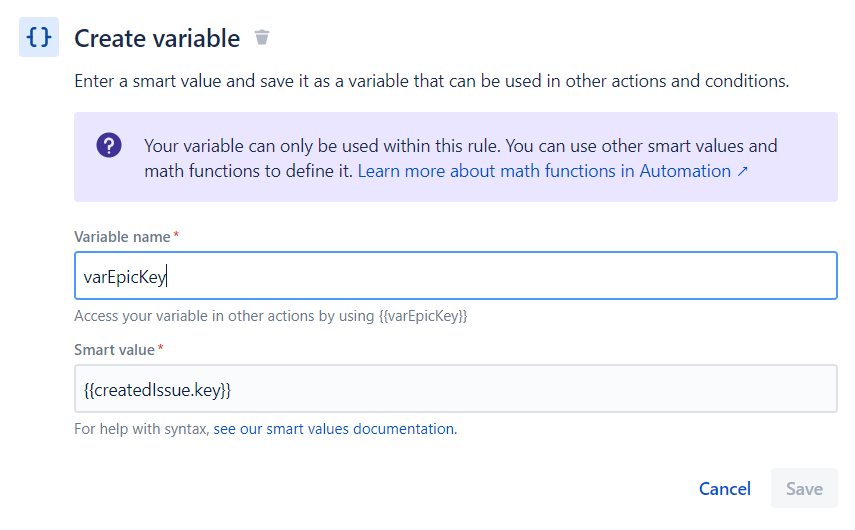Click the Variable name field label
Image resolution: width=855 pixels, height=530 pixels.
tap(122, 237)
